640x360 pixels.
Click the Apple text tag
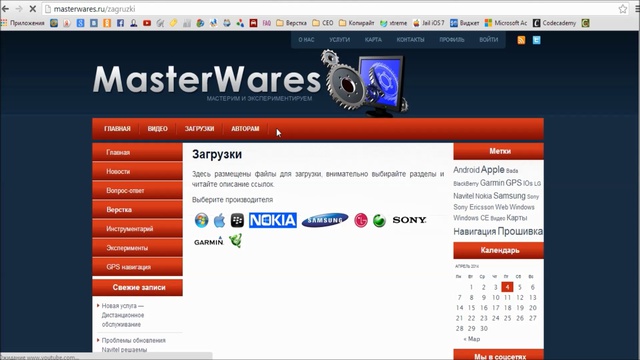pyautogui.click(x=493, y=169)
